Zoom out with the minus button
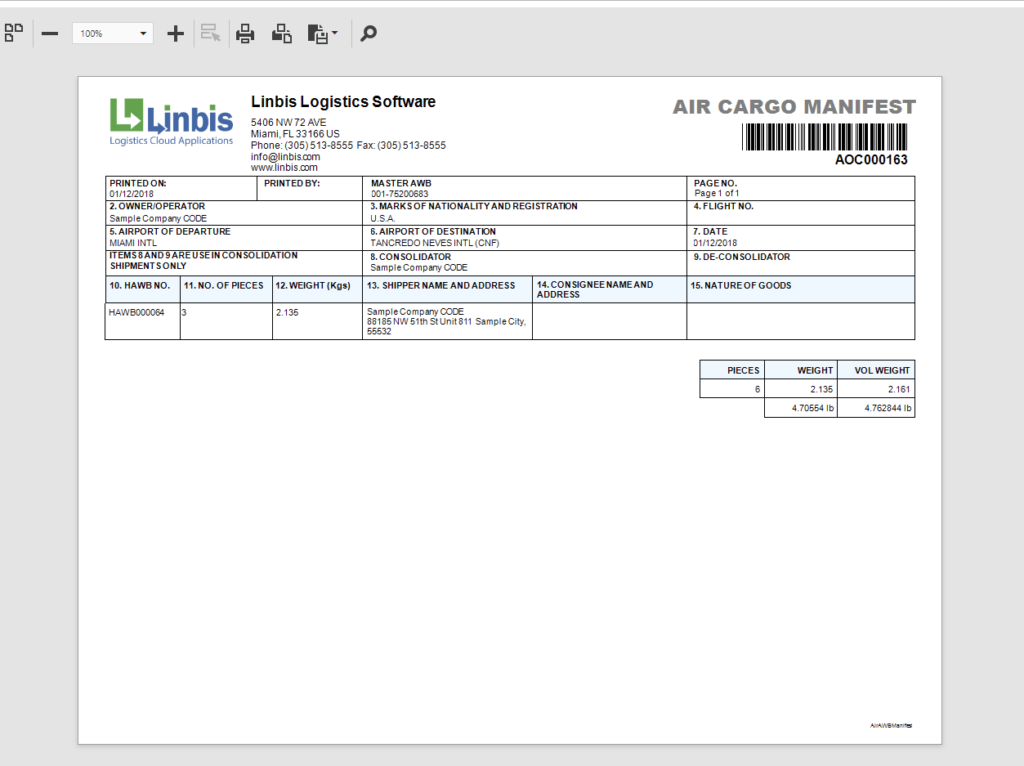Image resolution: width=1024 pixels, height=766 pixels. point(50,33)
